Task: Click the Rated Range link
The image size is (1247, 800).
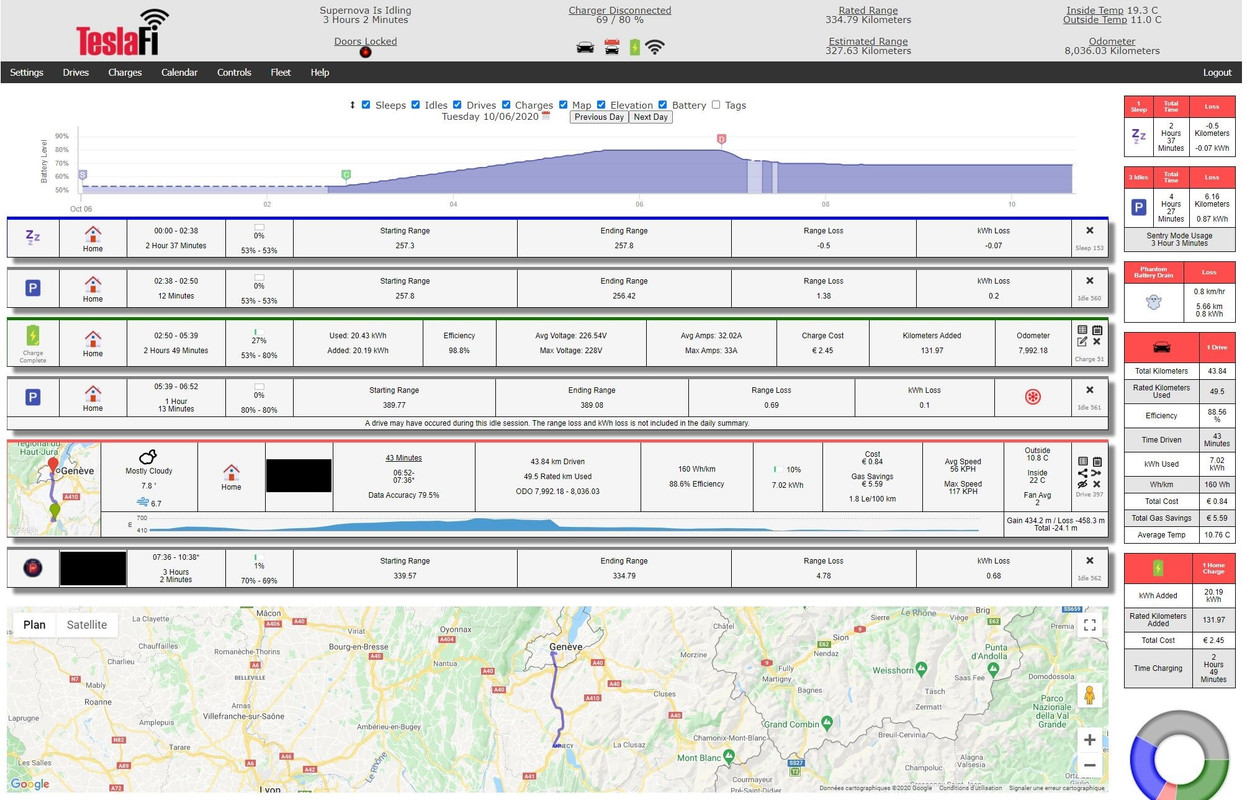Action: (868, 10)
